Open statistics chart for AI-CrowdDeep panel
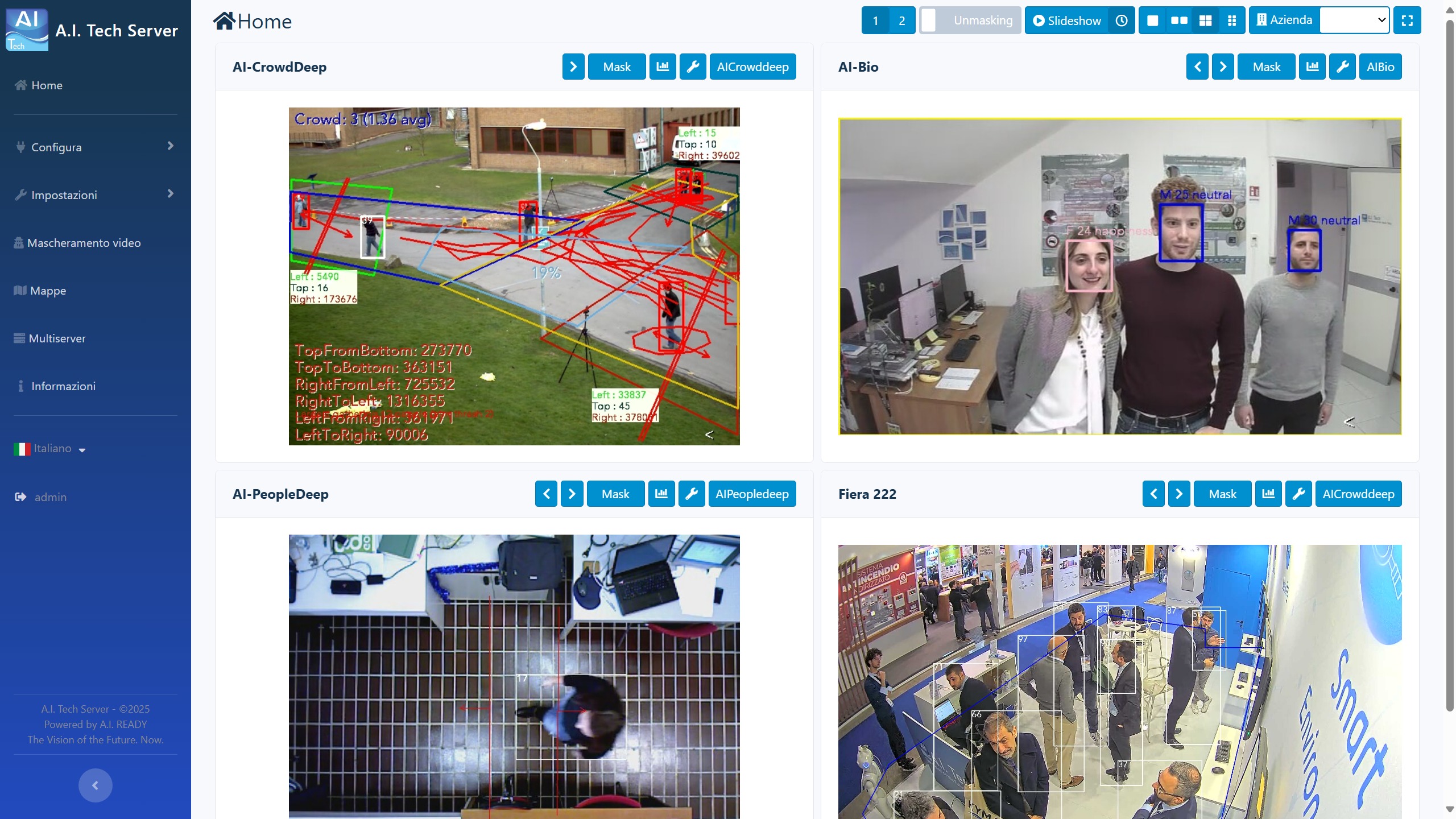1456x819 pixels. point(663,67)
